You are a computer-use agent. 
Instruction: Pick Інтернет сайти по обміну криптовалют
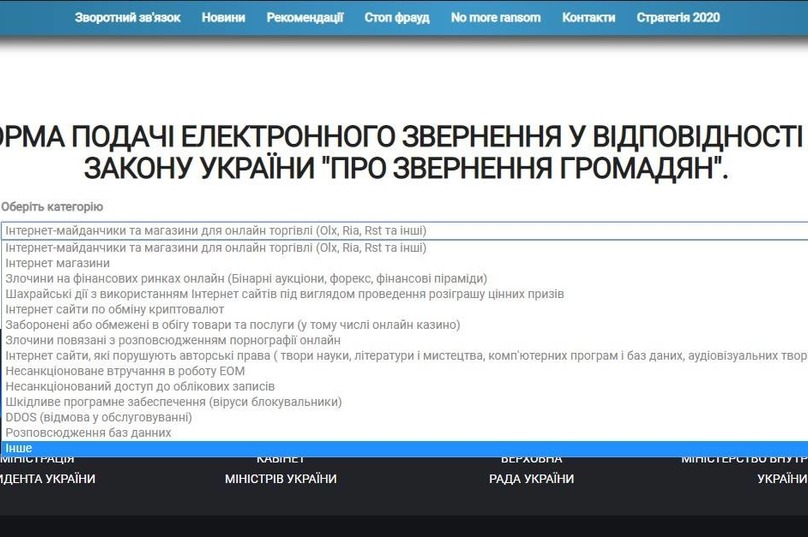pyautogui.click(x=115, y=310)
